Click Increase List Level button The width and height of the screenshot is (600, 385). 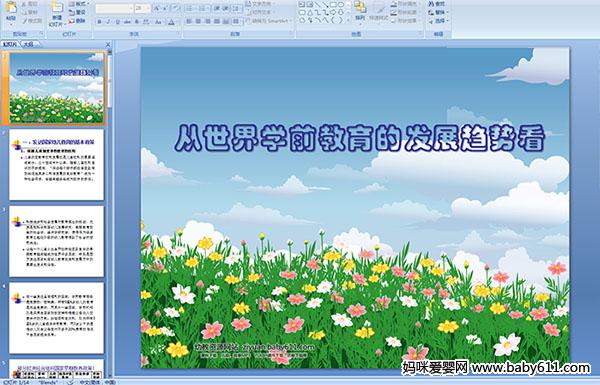[226, 8]
